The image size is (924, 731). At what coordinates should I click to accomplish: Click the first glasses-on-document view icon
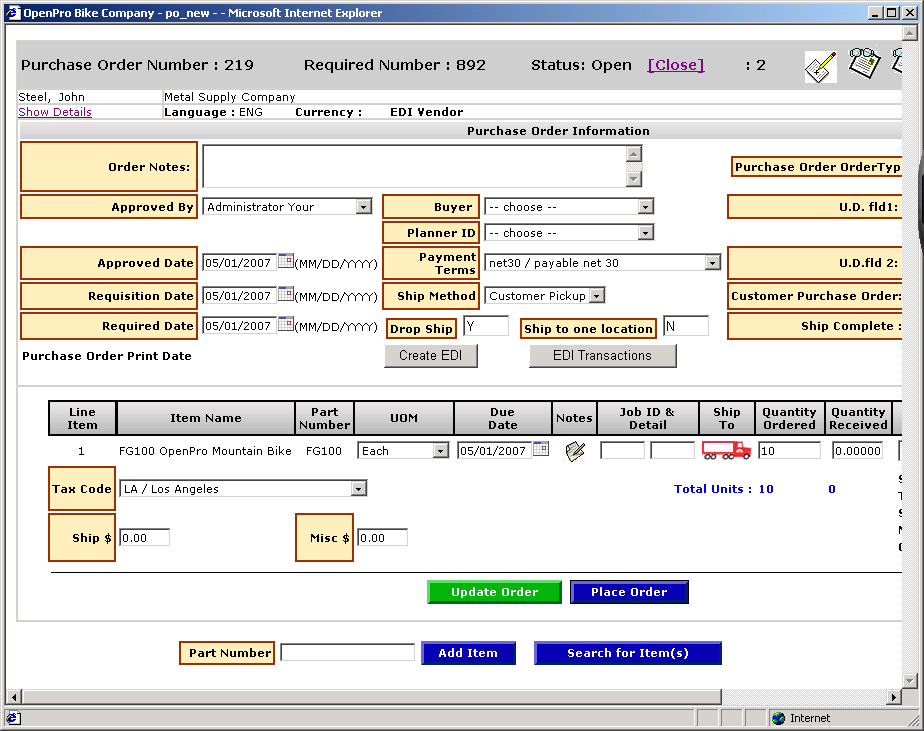pos(863,64)
